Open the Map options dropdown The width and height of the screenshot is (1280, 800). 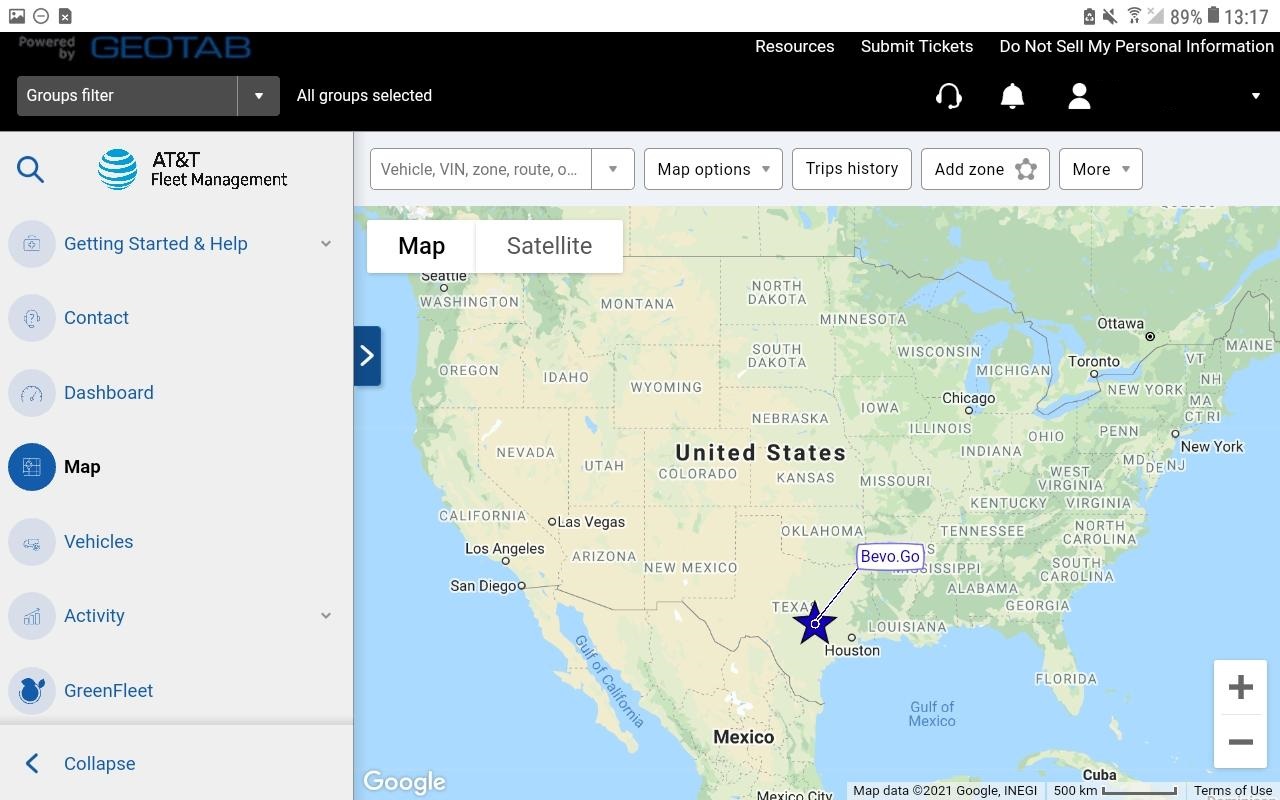tap(713, 169)
